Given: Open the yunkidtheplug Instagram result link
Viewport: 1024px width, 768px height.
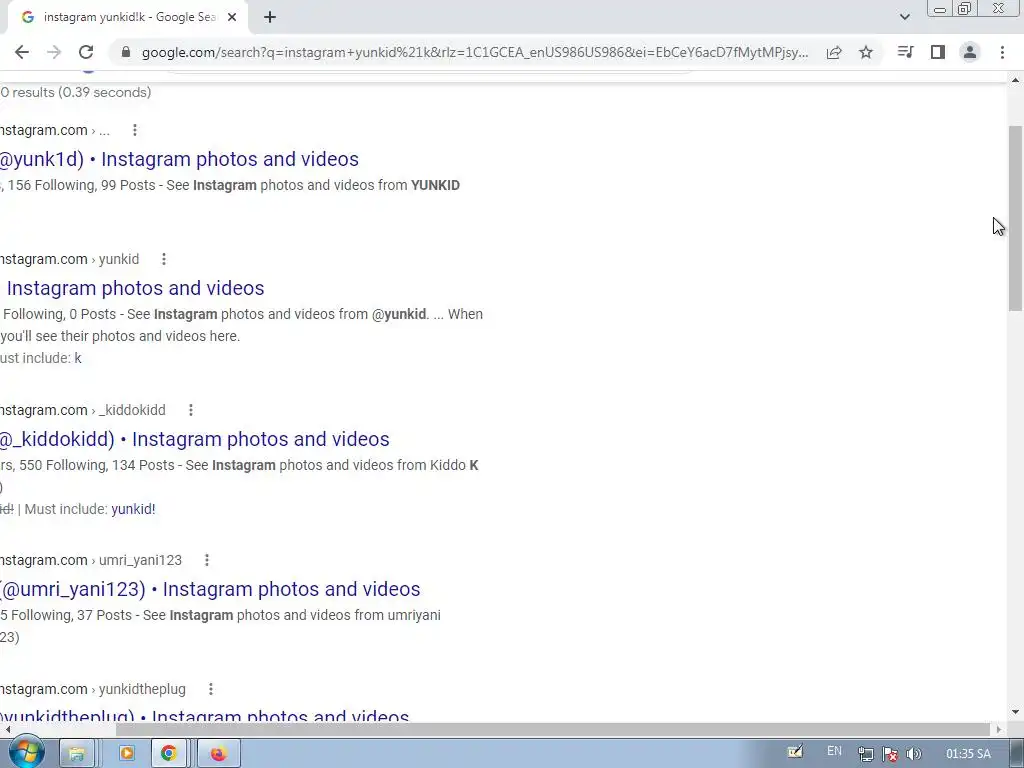Looking at the screenshot, I should (x=204, y=715).
